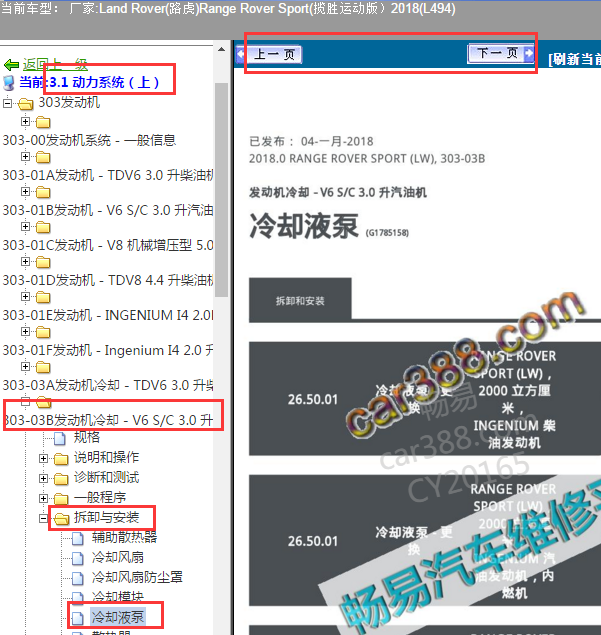
Task: Expand the 一般程序 folder
Action: [x=43, y=498]
